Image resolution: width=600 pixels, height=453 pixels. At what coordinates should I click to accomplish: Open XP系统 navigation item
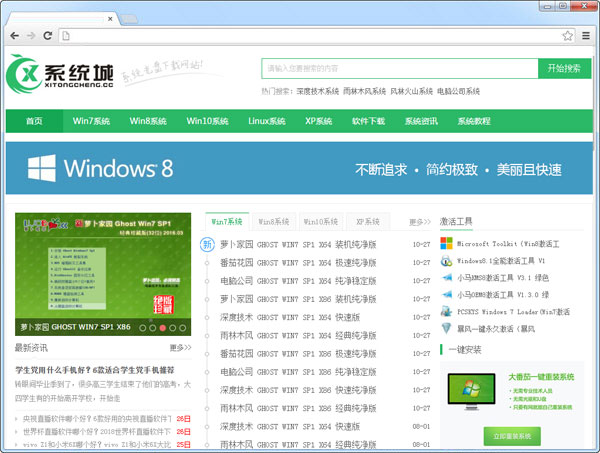tap(318, 121)
